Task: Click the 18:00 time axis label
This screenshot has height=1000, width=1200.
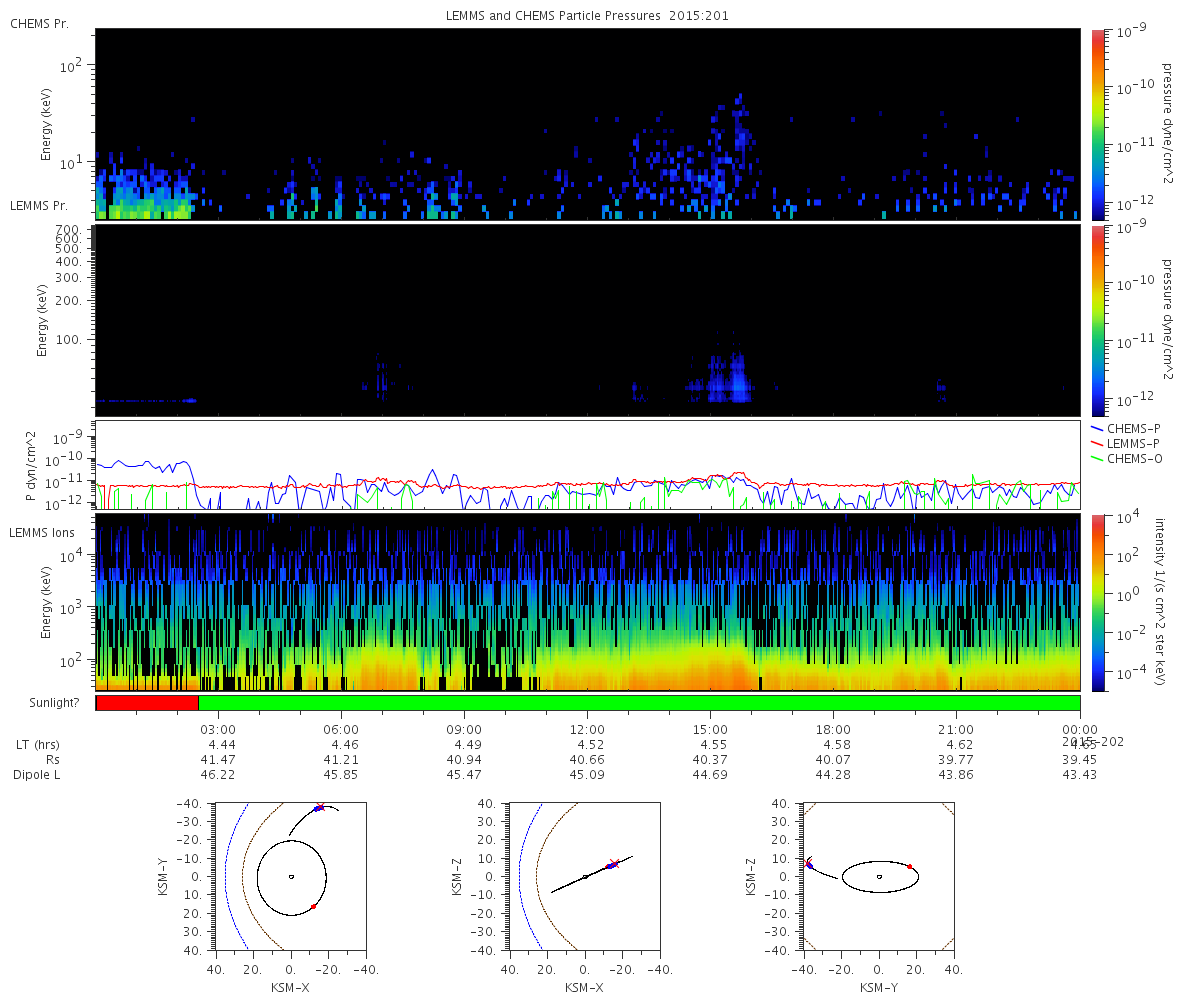Action: [834, 729]
